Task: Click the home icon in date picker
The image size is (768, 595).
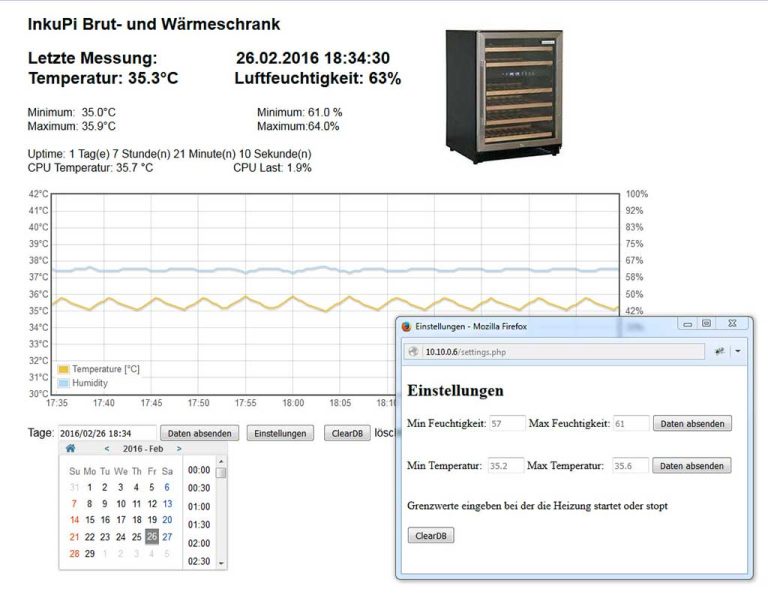Action: 71,448
